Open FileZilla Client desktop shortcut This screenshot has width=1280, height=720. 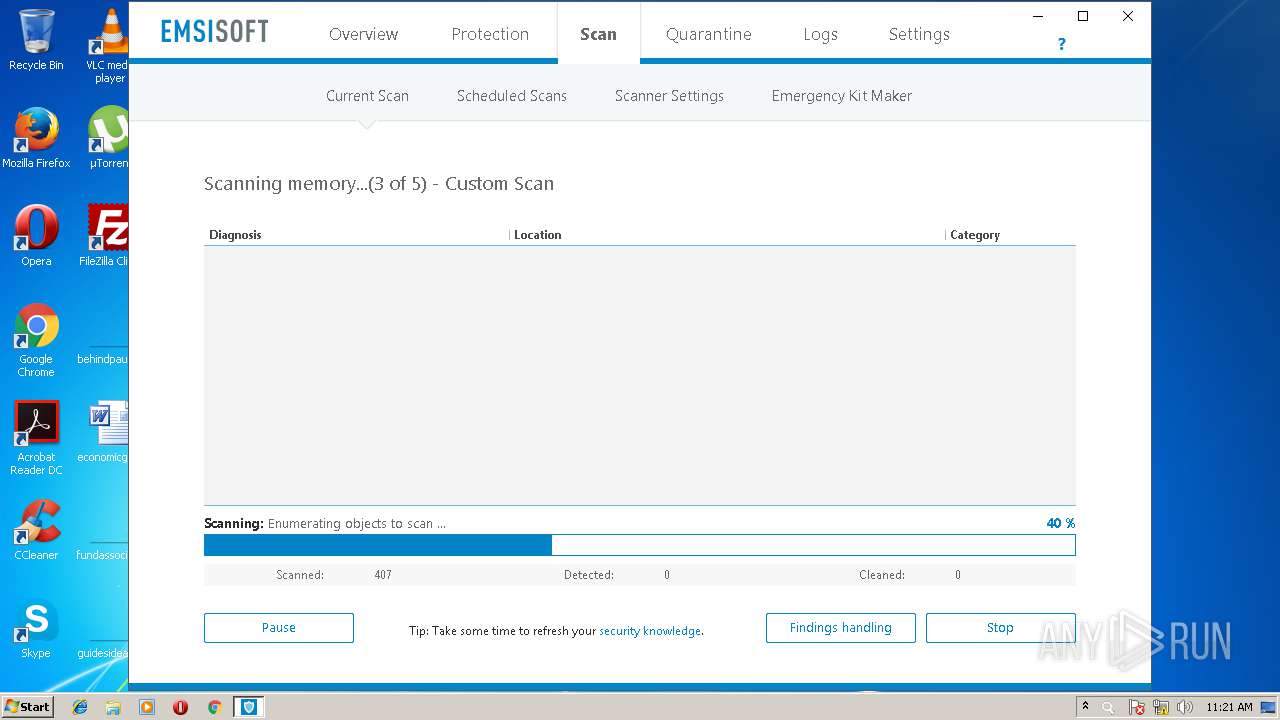pos(105,236)
